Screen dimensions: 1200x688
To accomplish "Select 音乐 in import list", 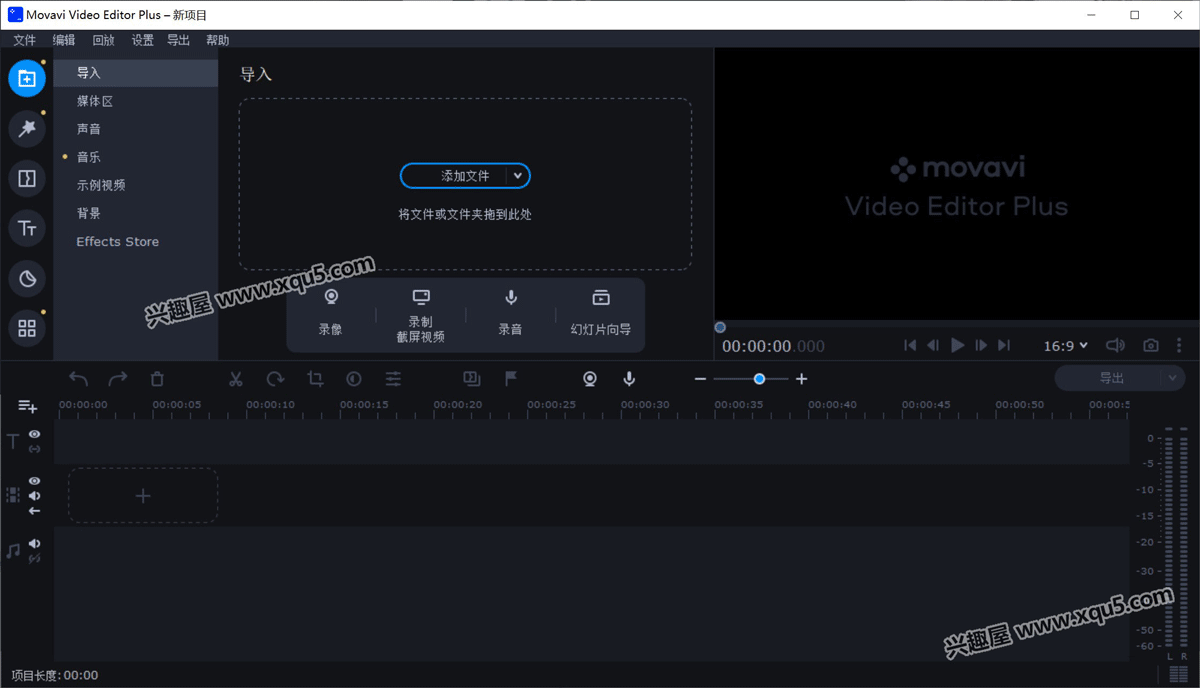I will [136, 157].
